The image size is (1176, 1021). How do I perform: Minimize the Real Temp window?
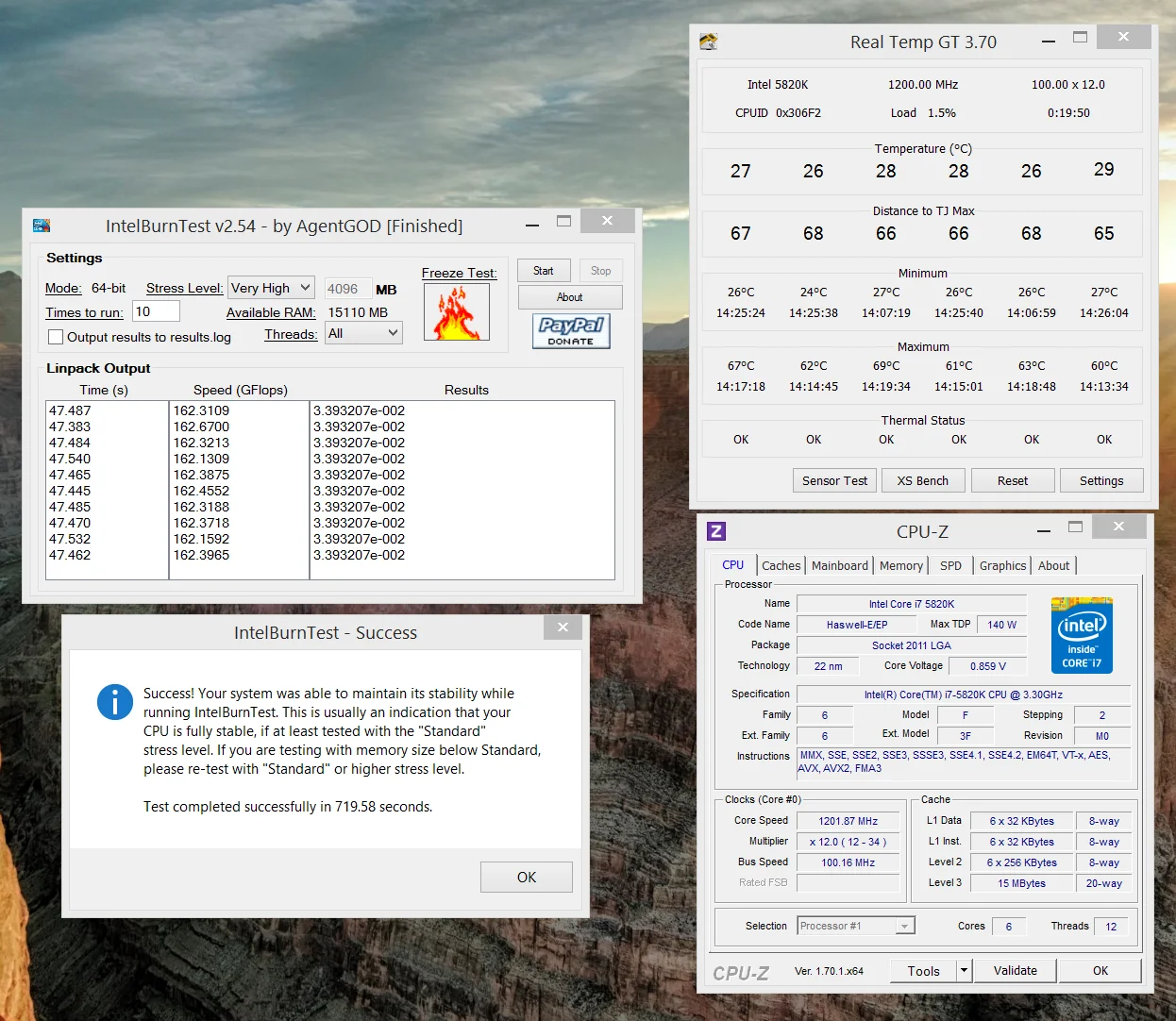click(1049, 41)
